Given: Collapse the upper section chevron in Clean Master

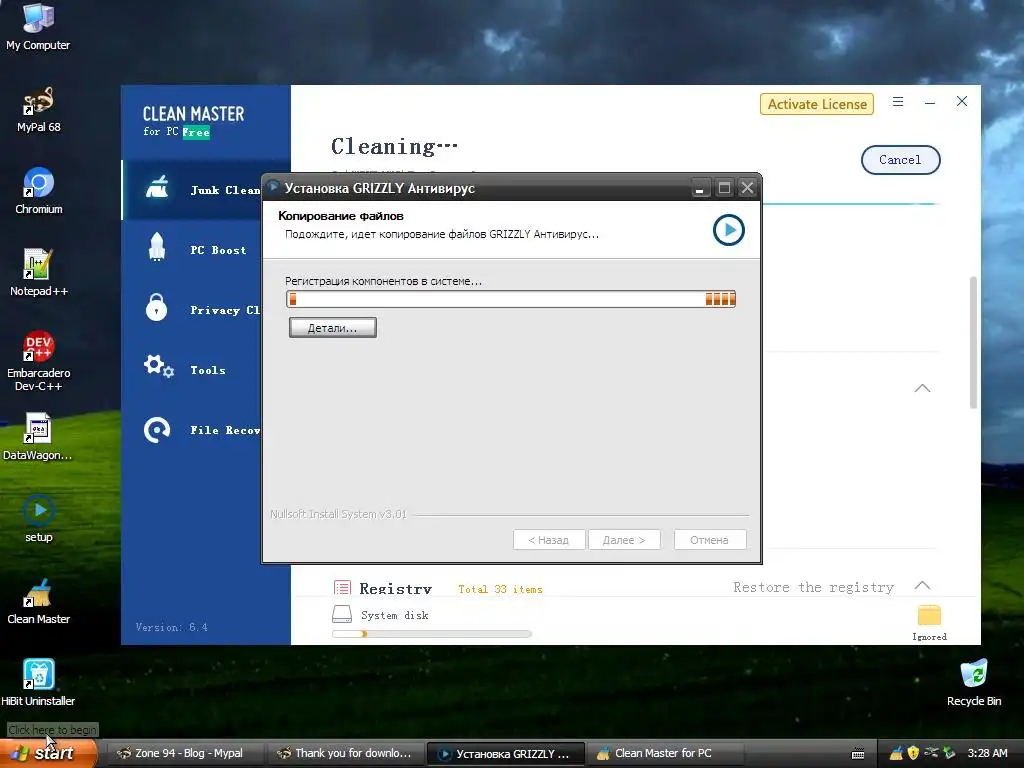Looking at the screenshot, I should (922, 388).
